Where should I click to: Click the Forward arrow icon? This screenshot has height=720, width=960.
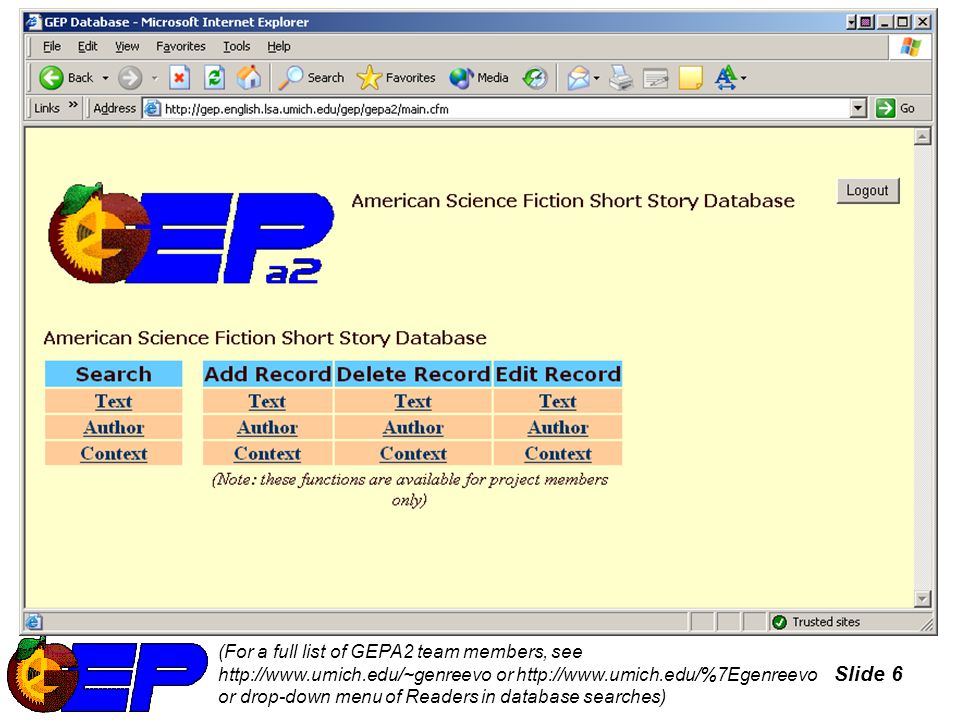(130, 78)
